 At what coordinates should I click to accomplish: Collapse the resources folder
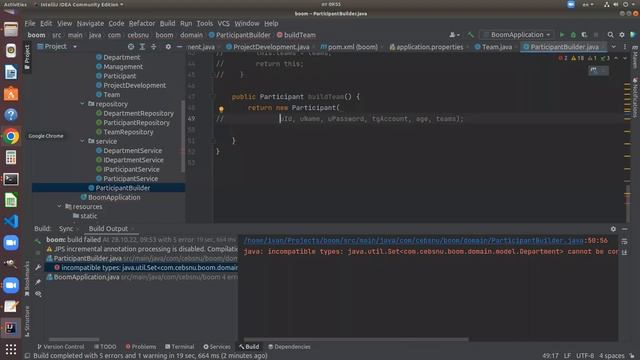click(60, 207)
